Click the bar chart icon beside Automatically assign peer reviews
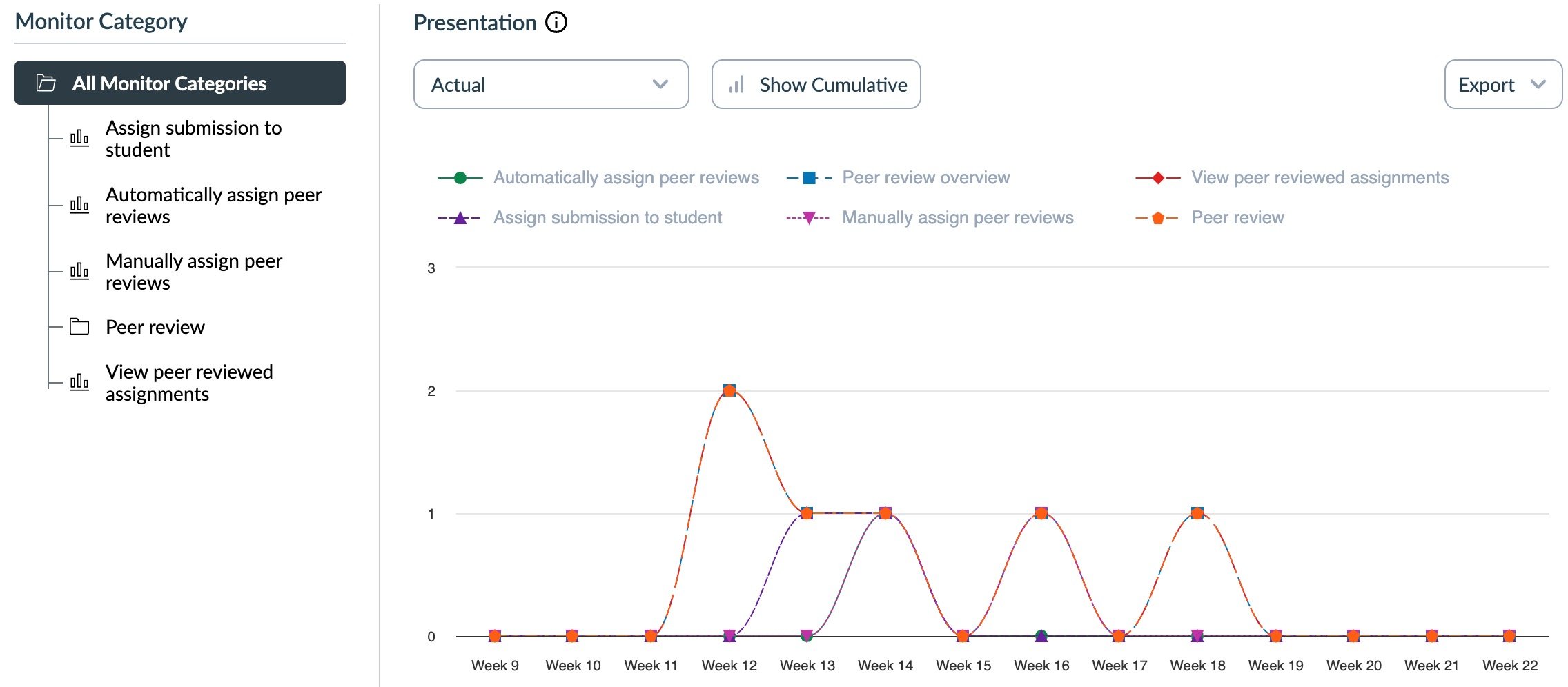The image size is (1568, 687). [x=80, y=205]
